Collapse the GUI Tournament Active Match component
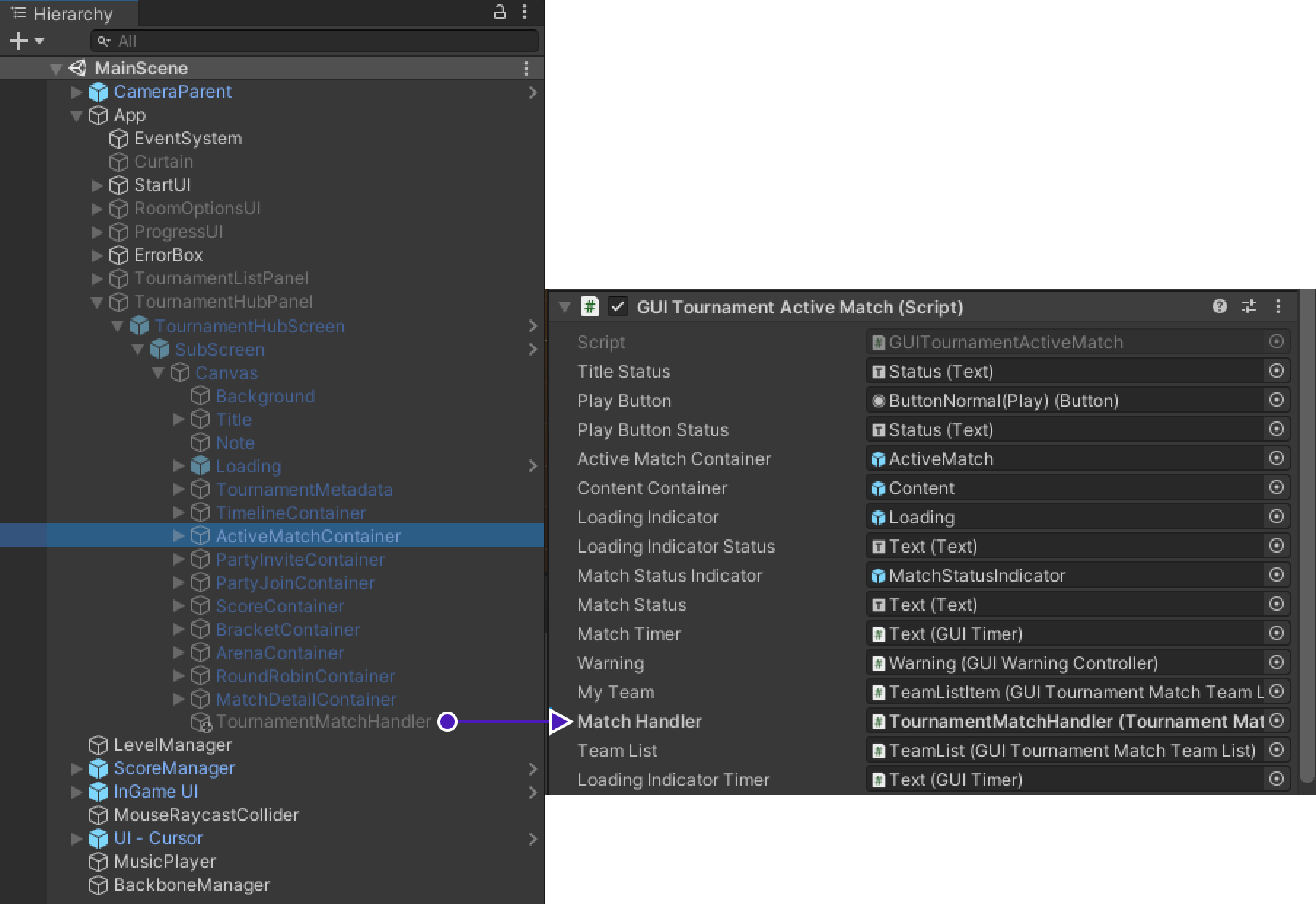The image size is (1316, 904). (565, 308)
